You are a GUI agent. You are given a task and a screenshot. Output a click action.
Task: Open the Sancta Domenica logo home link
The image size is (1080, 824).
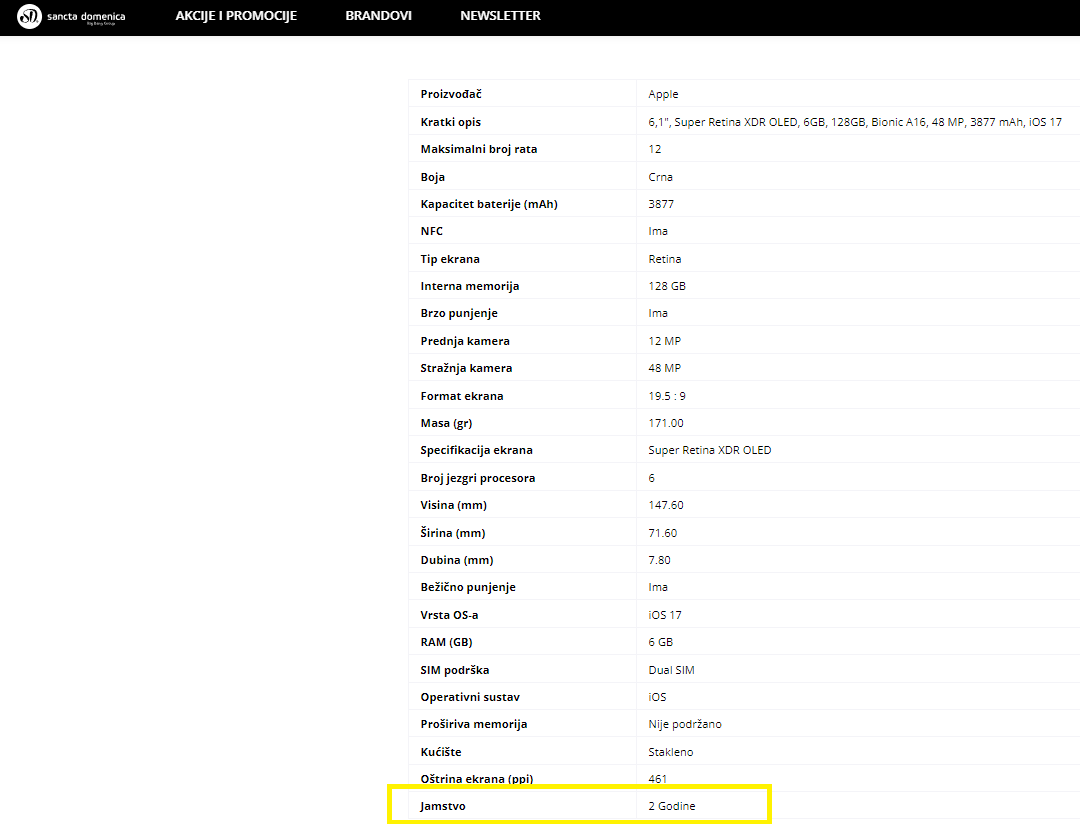(x=71, y=16)
